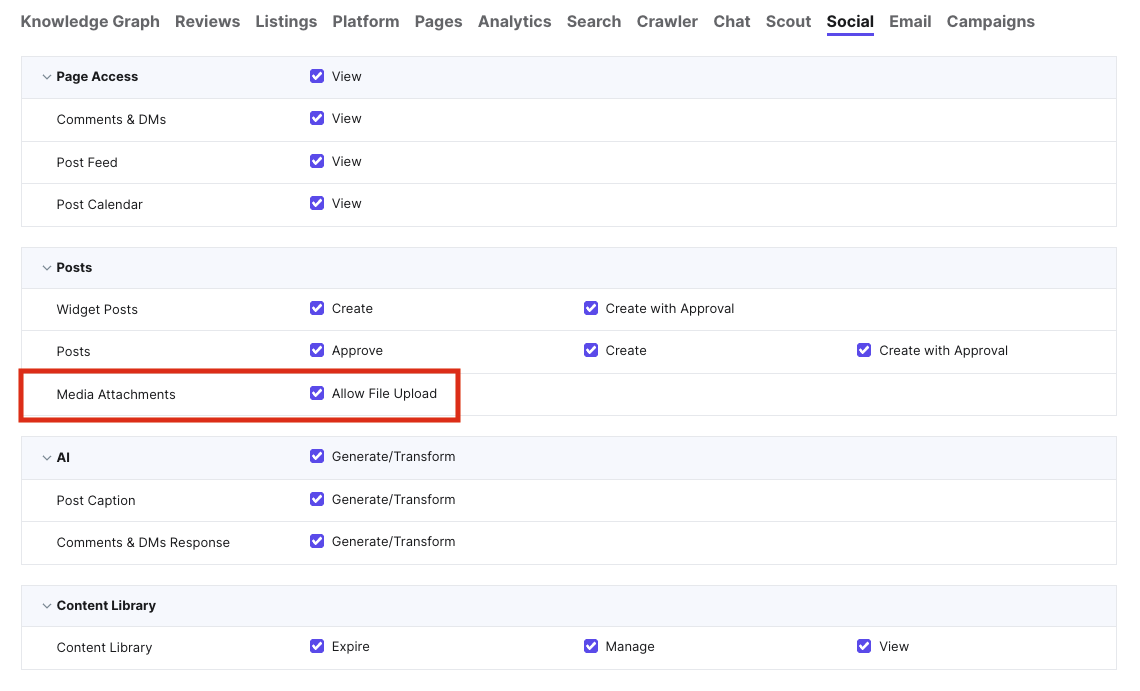Select the Platform tab

[366, 22]
